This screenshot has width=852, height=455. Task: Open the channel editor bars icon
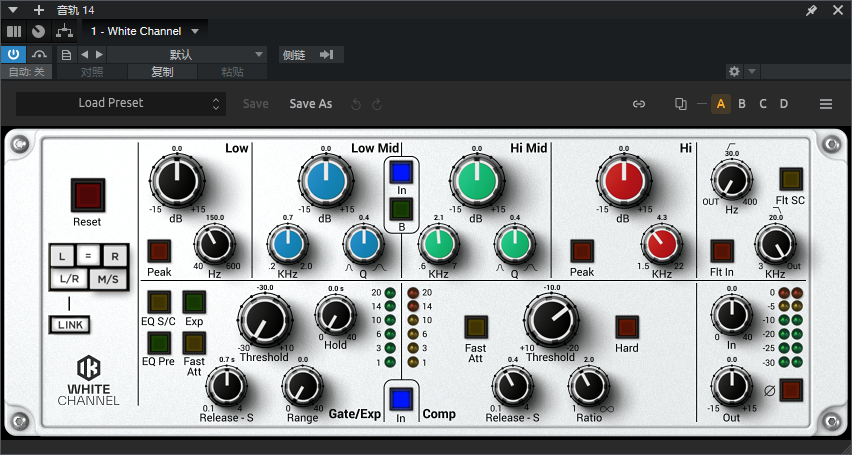(14, 31)
